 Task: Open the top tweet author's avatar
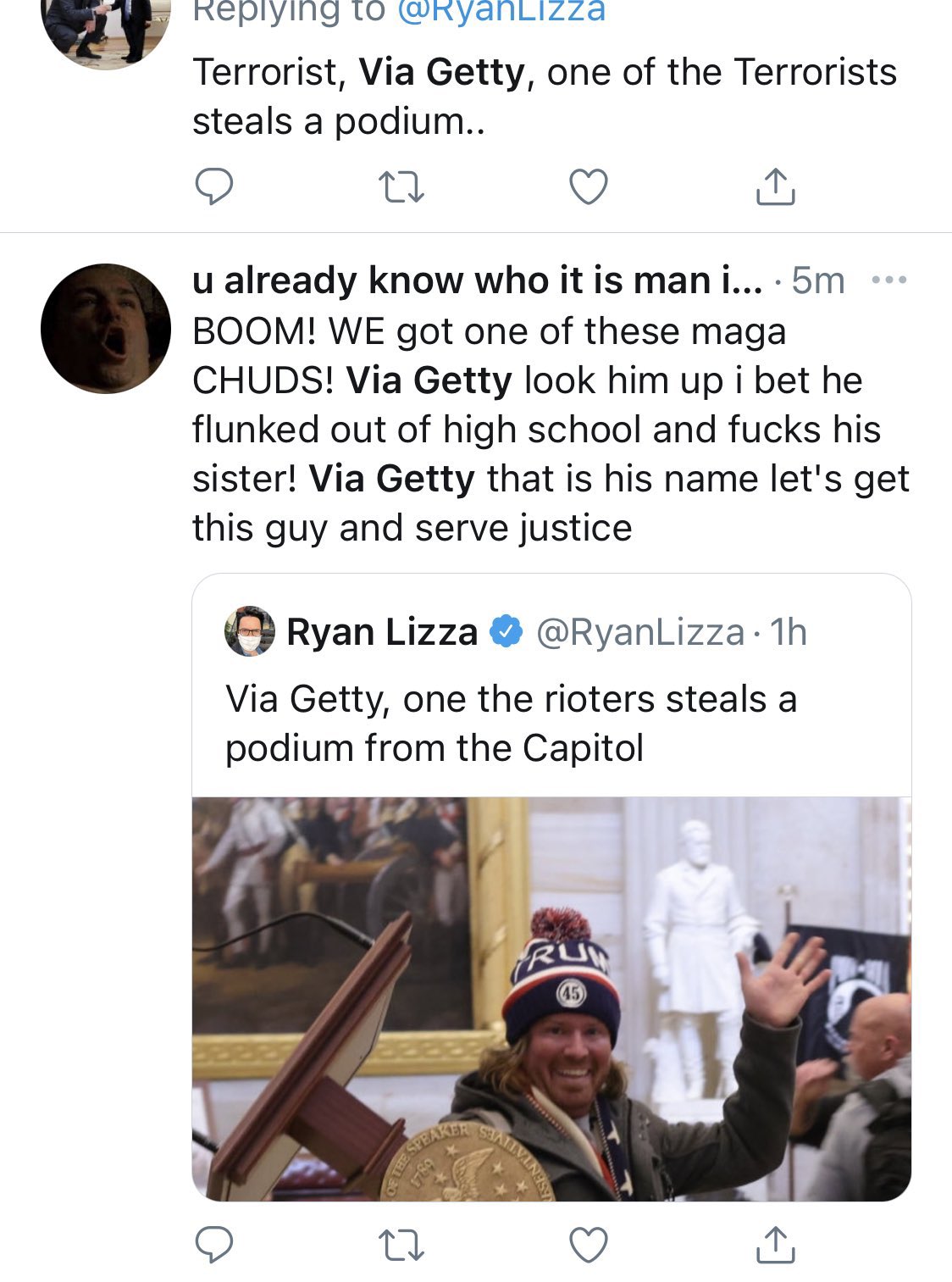pyautogui.click(x=106, y=30)
